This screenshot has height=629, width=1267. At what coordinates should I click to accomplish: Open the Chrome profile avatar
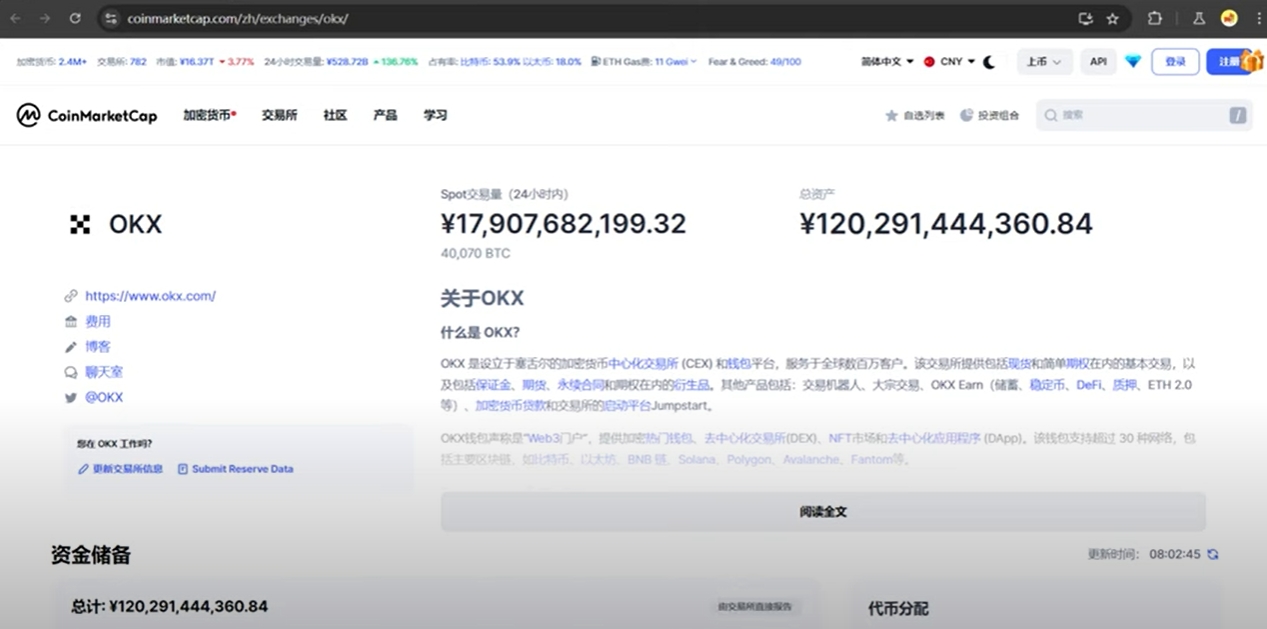tap(1229, 18)
